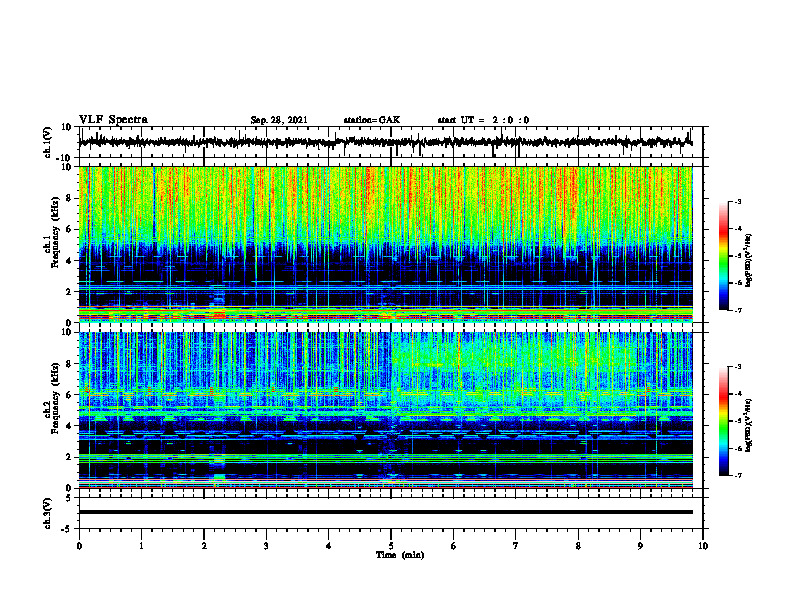Viewport: 792px width, 612px height.
Task: Click the "-3" value atop ch.2 colorbar
Action: [x=738, y=367]
